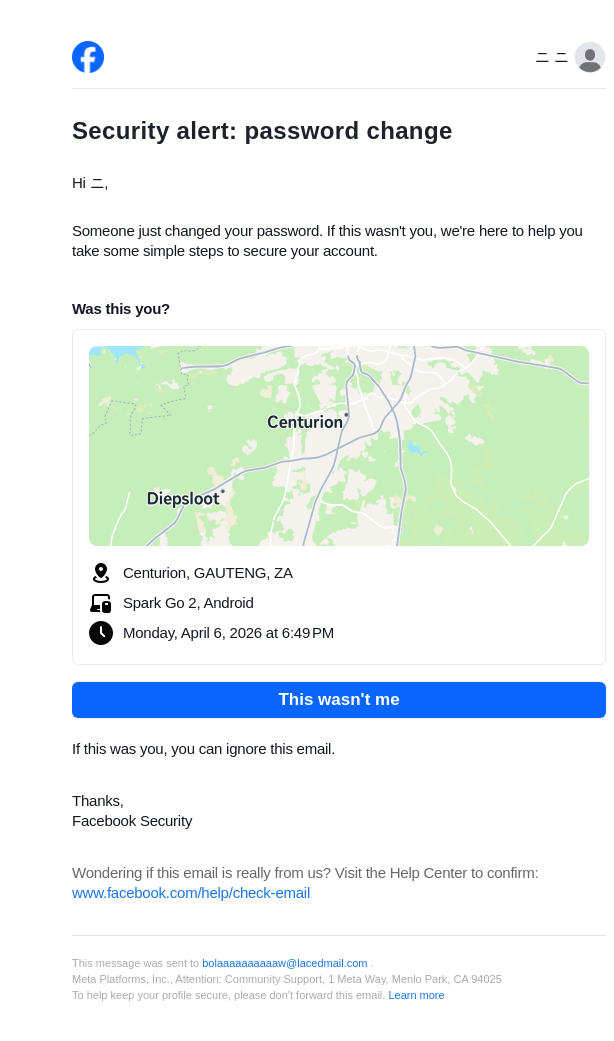Click the "Facebook Security" signature text
The height and width of the screenshot is (1041, 614).
(132, 821)
